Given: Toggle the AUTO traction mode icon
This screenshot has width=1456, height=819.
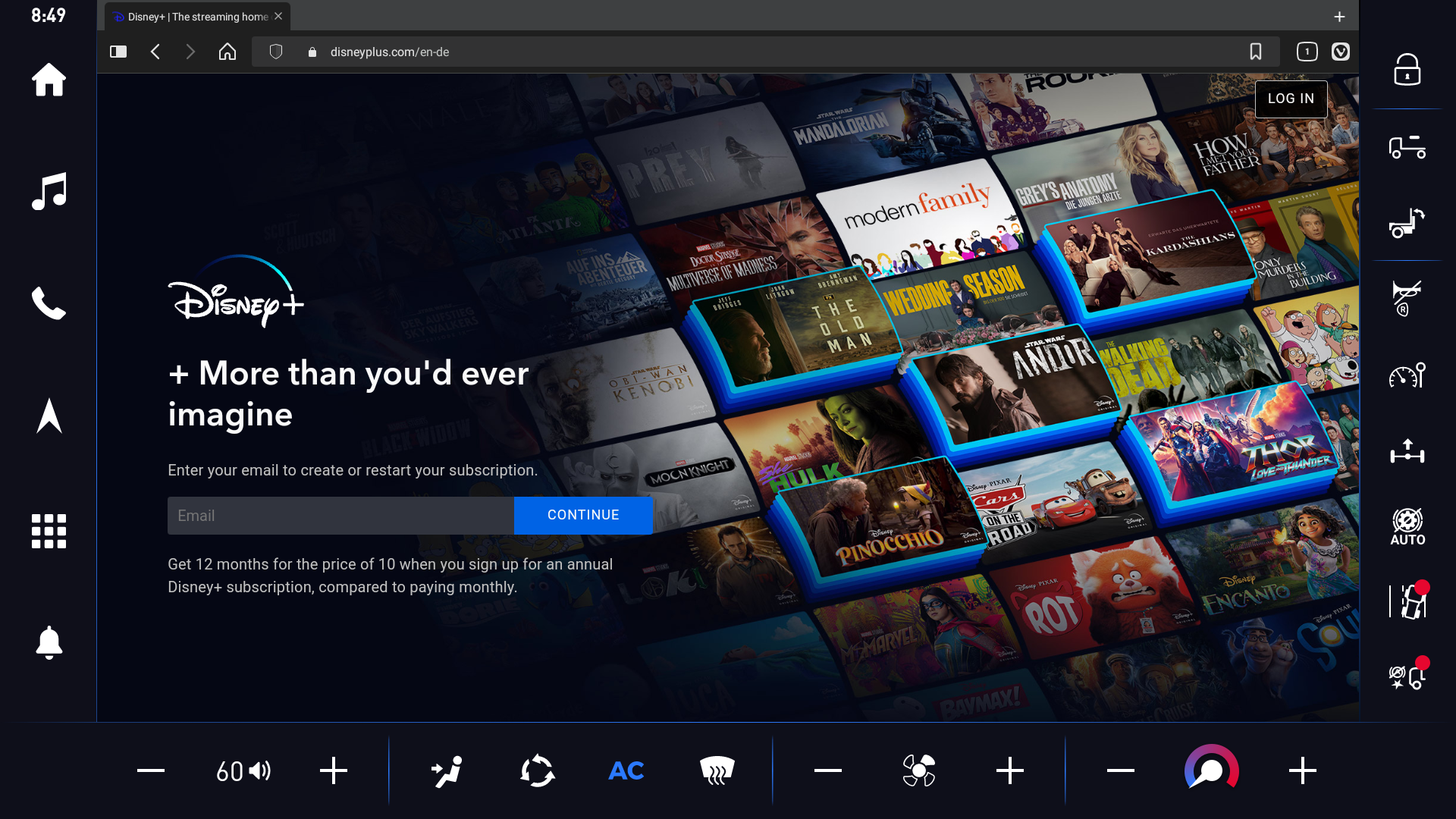Looking at the screenshot, I should click(x=1407, y=526).
